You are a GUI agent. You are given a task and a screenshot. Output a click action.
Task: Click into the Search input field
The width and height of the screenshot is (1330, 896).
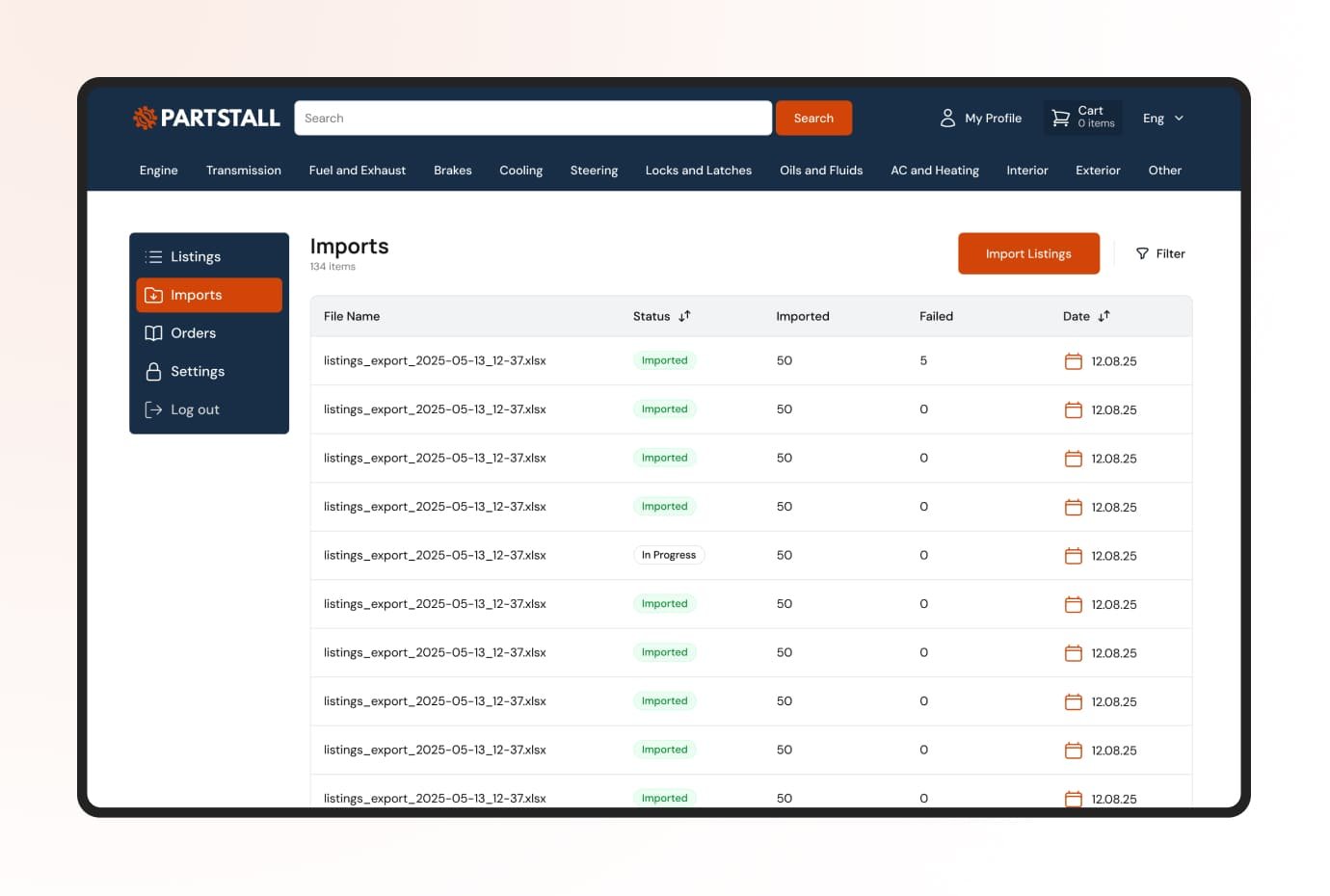click(x=533, y=118)
